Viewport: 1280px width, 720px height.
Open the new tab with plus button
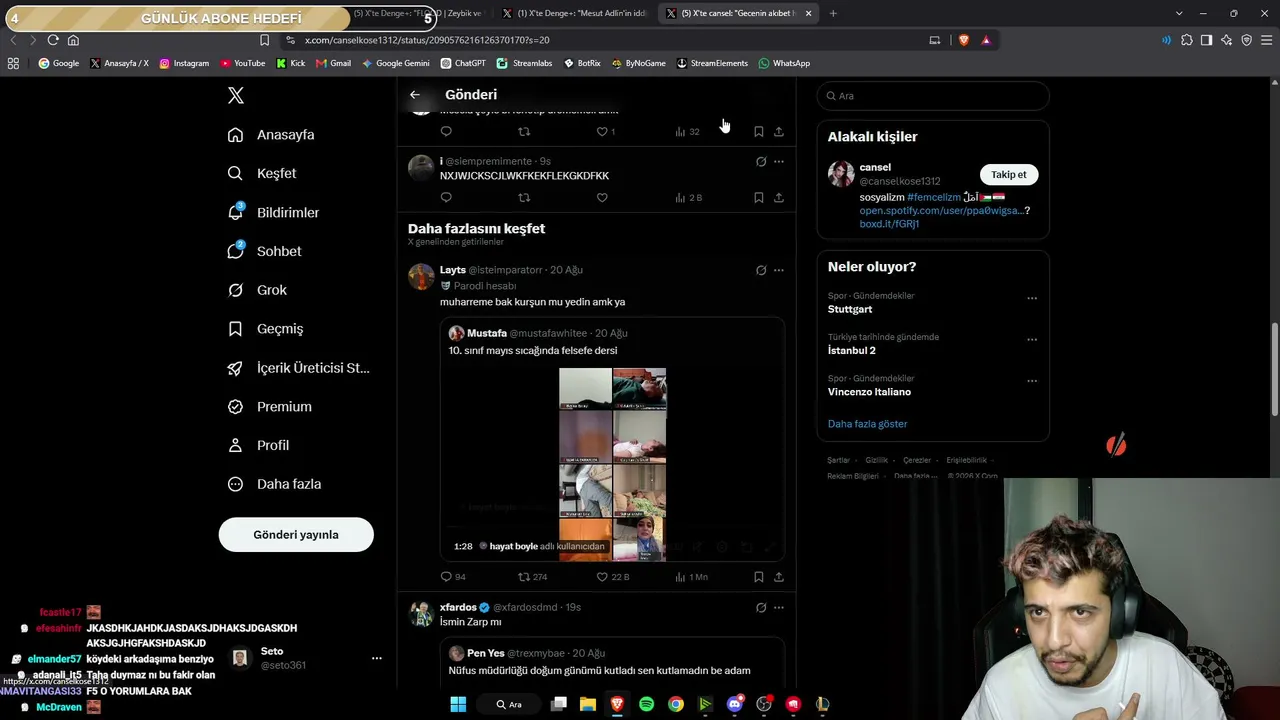tap(833, 13)
